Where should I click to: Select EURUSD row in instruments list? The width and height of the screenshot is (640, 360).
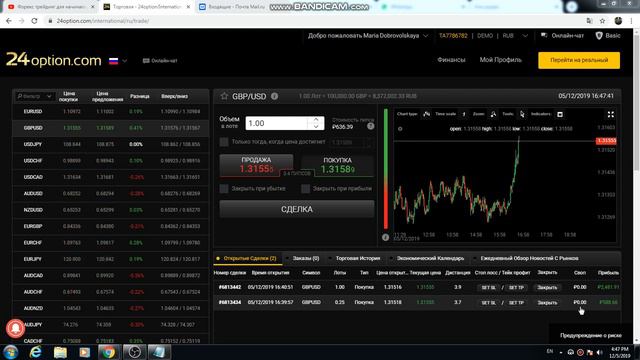click(111, 111)
